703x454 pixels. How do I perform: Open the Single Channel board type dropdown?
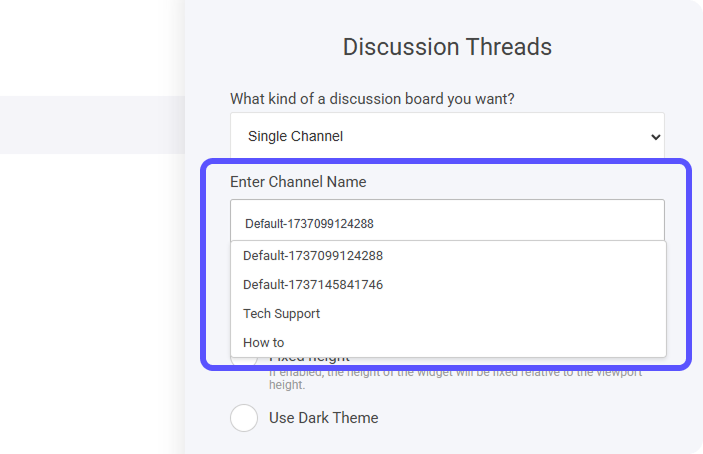tap(430, 136)
